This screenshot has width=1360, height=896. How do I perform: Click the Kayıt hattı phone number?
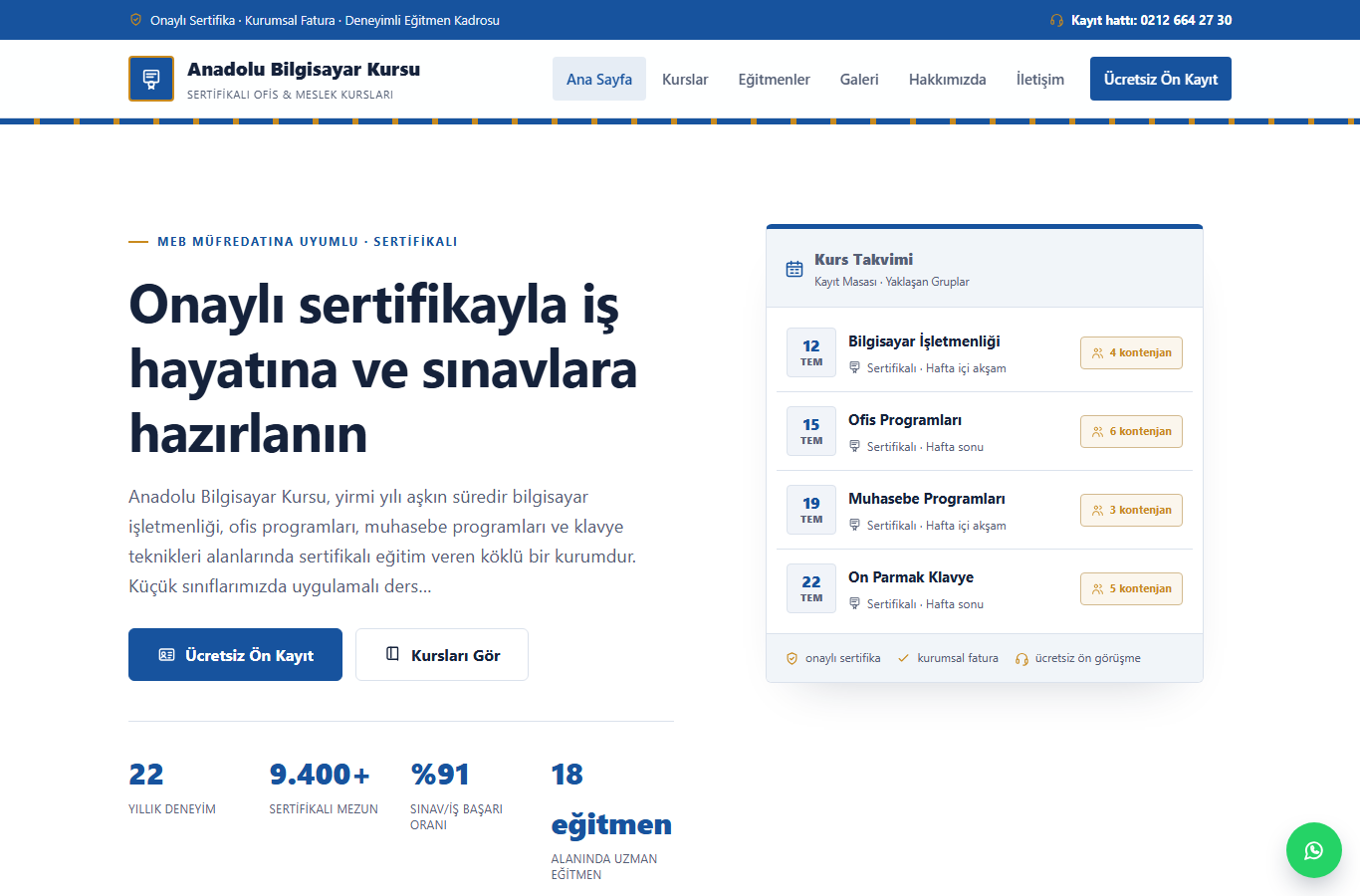click(1152, 20)
